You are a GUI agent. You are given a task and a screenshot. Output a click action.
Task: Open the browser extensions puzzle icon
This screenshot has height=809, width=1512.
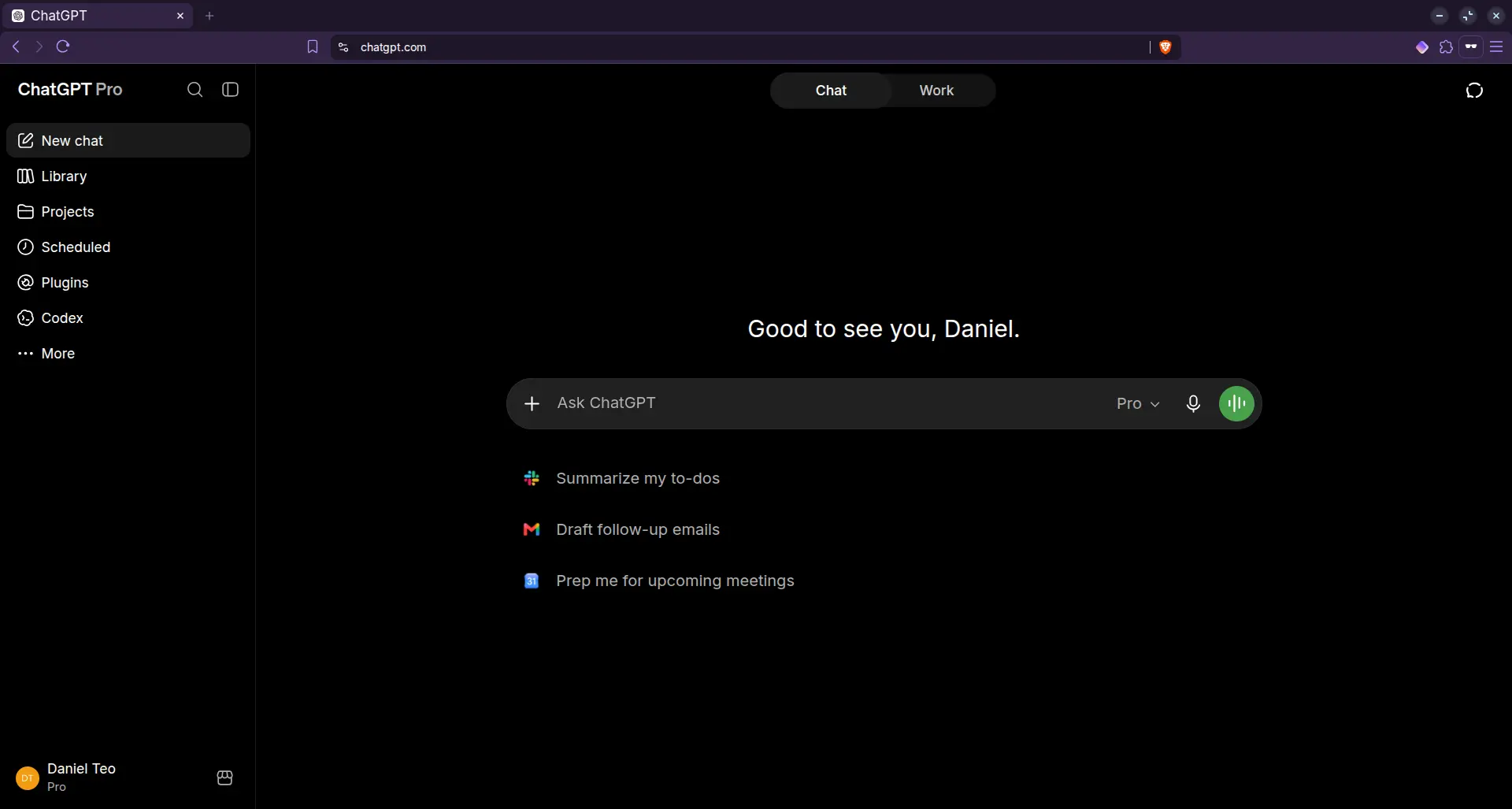click(1446, 47)
